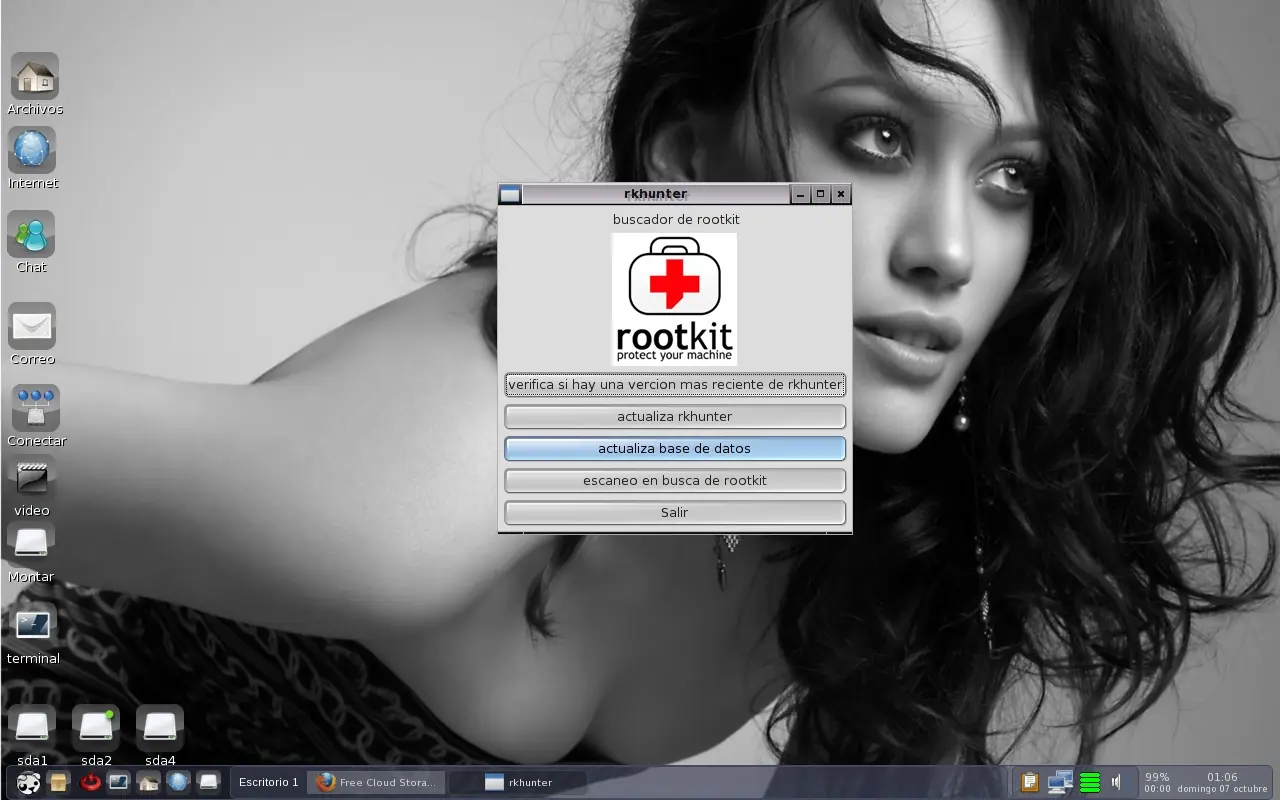Close the rkhunter window

pyautogui.click(x=841, y=194)
